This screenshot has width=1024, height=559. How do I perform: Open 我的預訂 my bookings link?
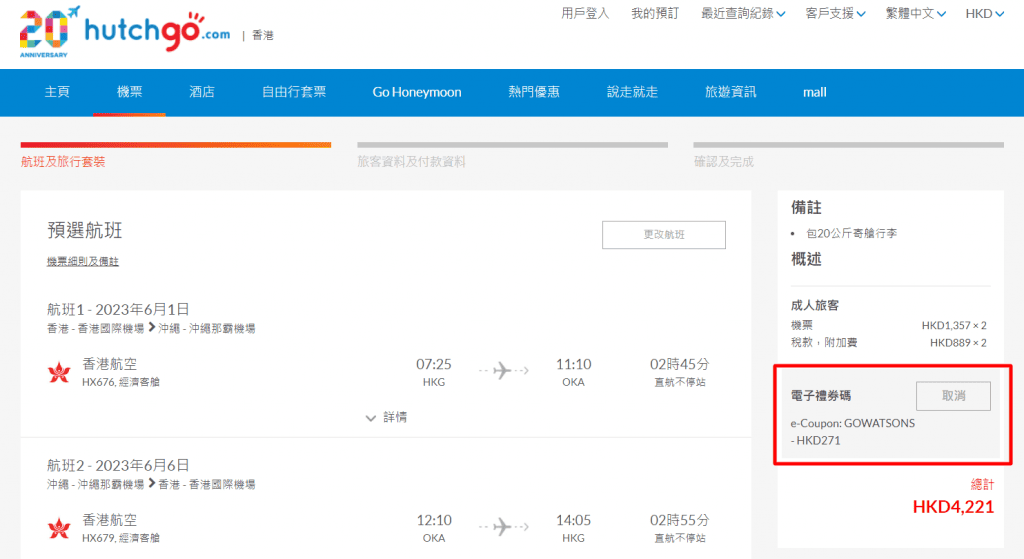click(x=655, y=14)
